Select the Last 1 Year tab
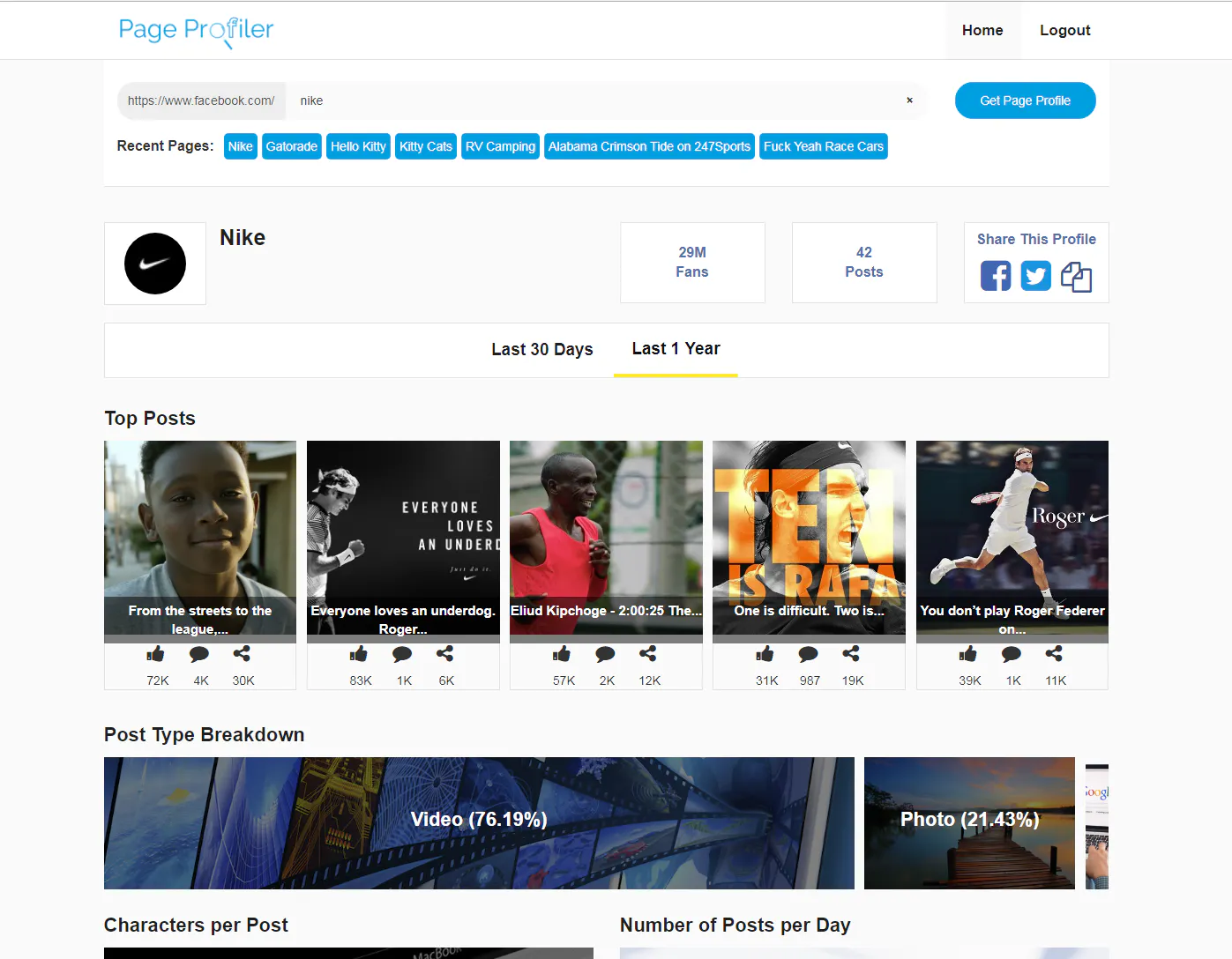 (x=676, y=349)
